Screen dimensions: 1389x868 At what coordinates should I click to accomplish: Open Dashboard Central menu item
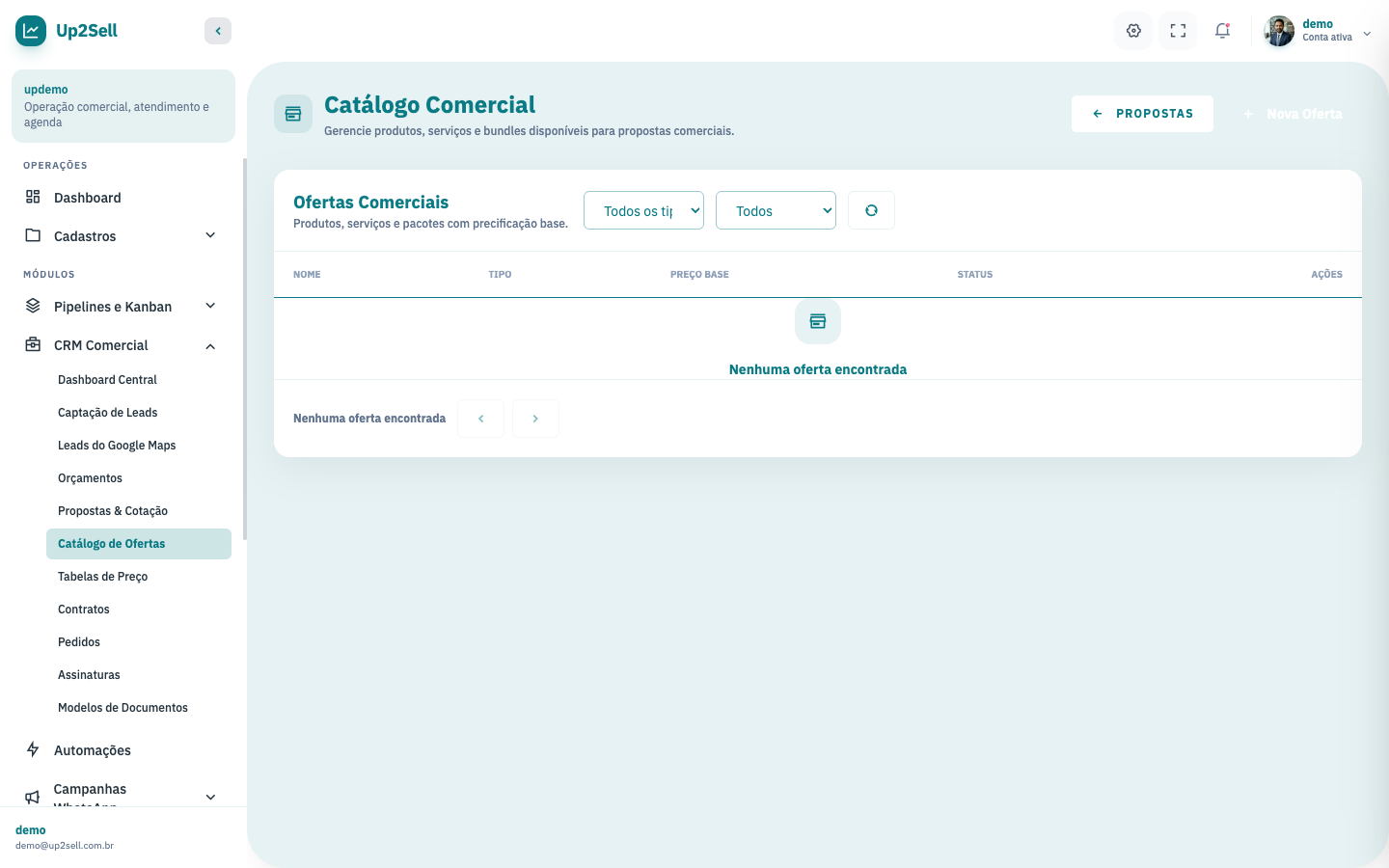tap(139, 380)
